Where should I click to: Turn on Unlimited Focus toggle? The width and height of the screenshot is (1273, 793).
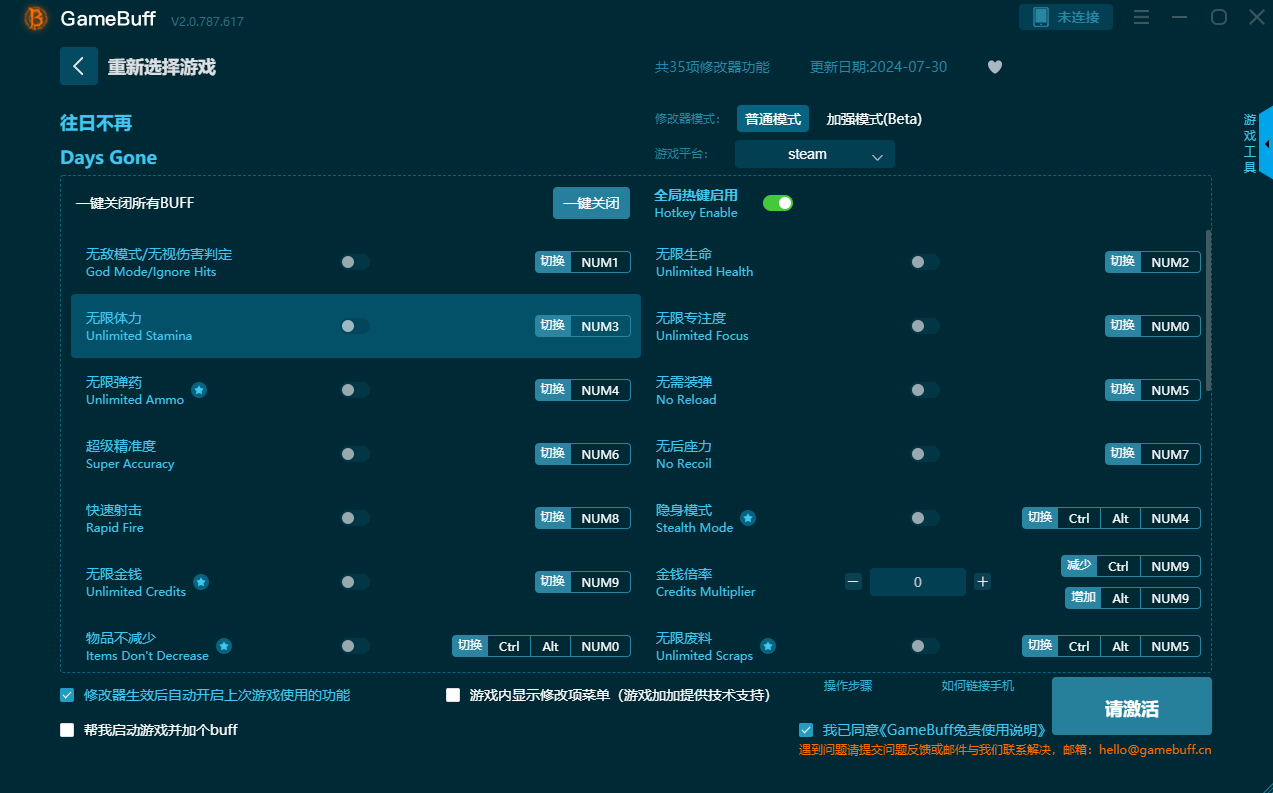pyautogui.click(x=925, y=326)
